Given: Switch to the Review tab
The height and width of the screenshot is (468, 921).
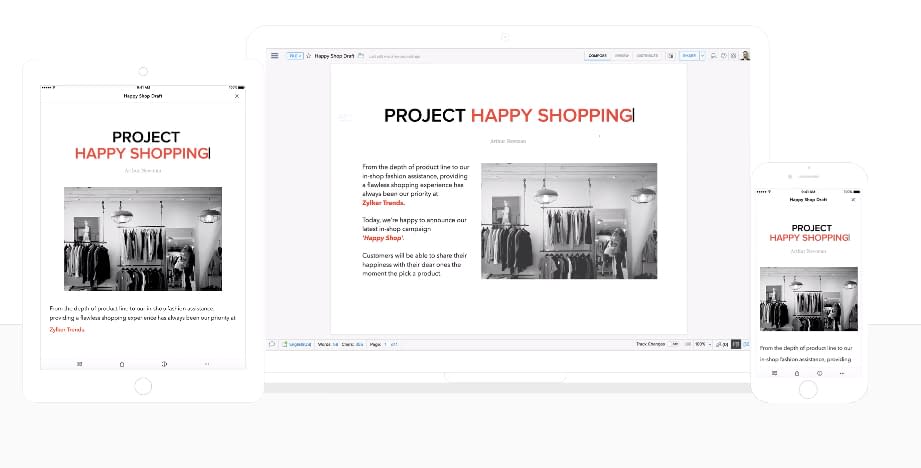Looking at the screenshot, I should tap(621, 56).
